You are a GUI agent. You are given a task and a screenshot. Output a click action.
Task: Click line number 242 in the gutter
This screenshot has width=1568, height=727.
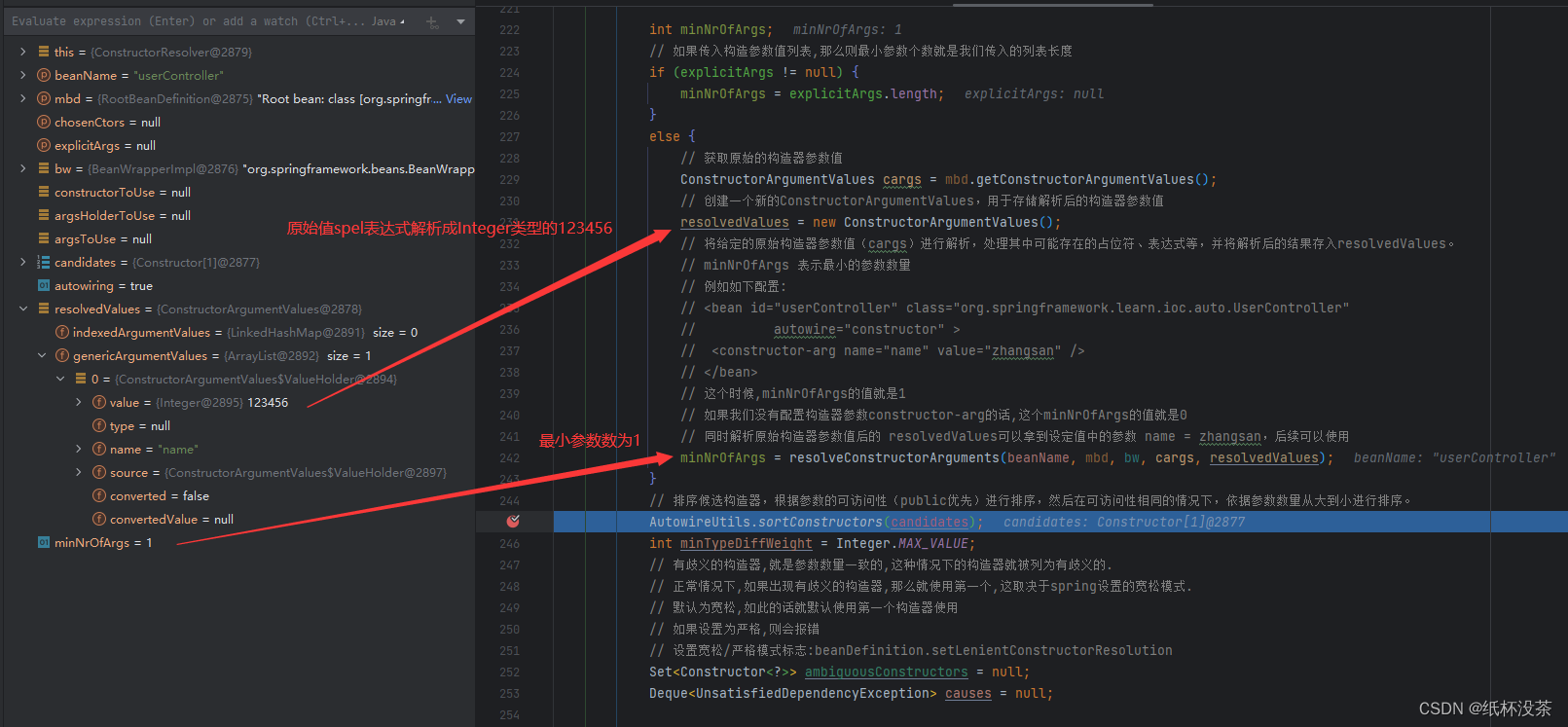point(509,458)
